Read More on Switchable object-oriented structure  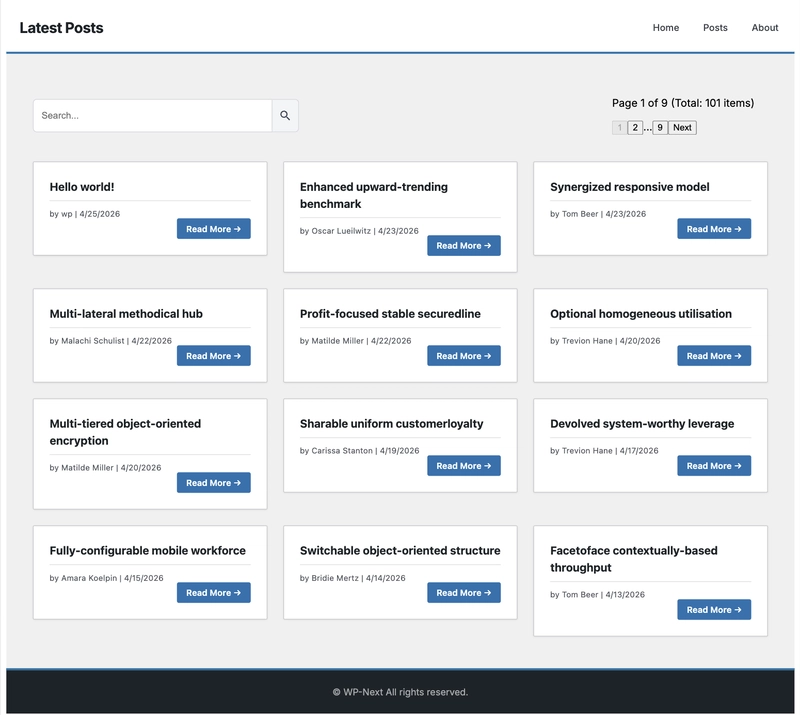pos(464,593)
